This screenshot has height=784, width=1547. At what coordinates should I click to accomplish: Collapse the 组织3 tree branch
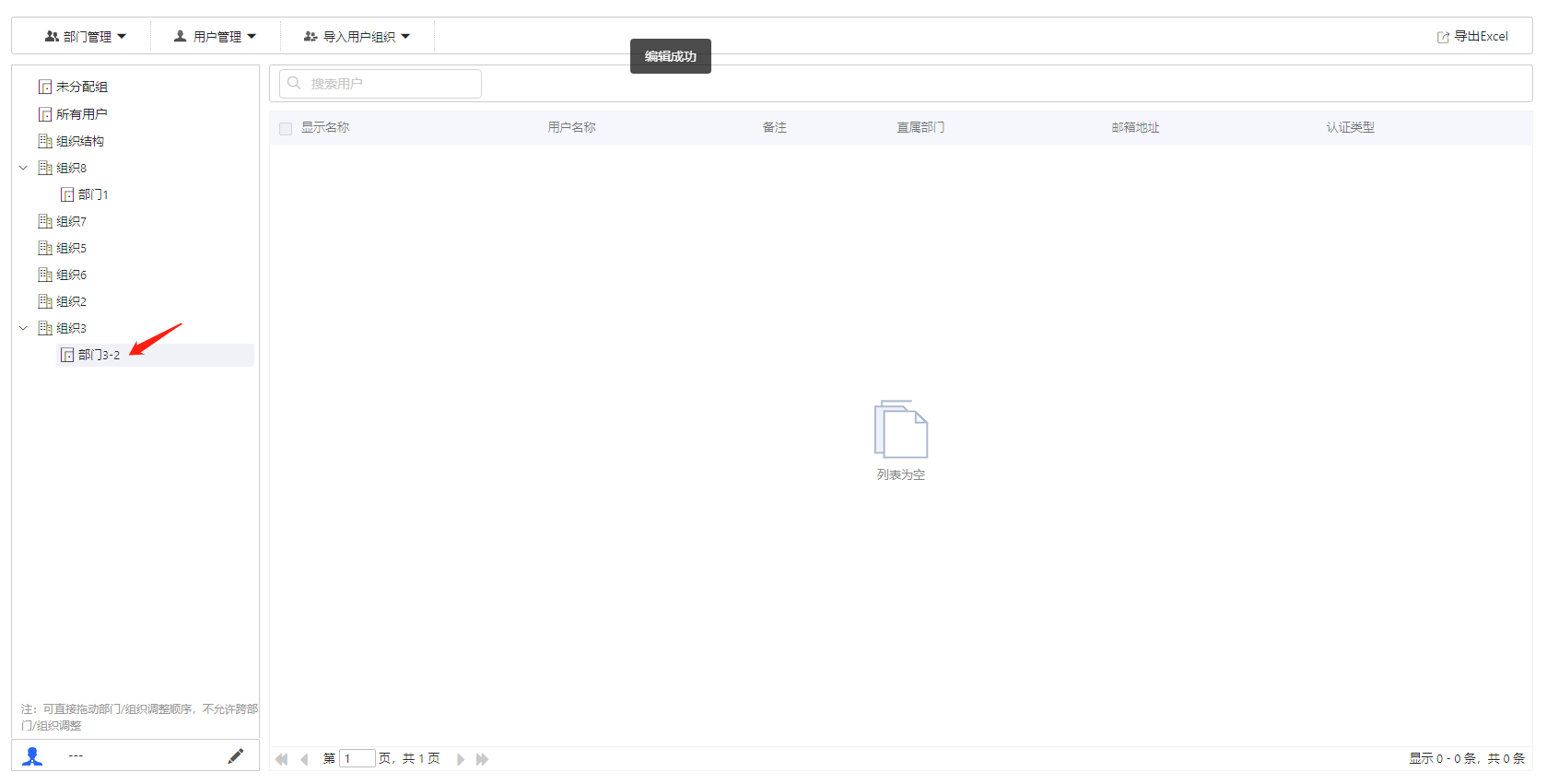(x=23, y=328)
